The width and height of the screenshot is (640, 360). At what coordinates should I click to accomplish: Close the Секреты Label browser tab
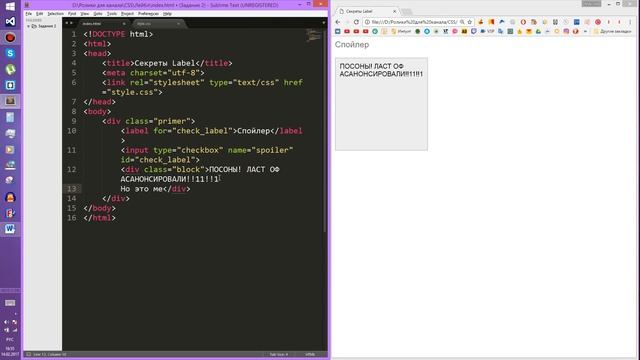(395, 11)
